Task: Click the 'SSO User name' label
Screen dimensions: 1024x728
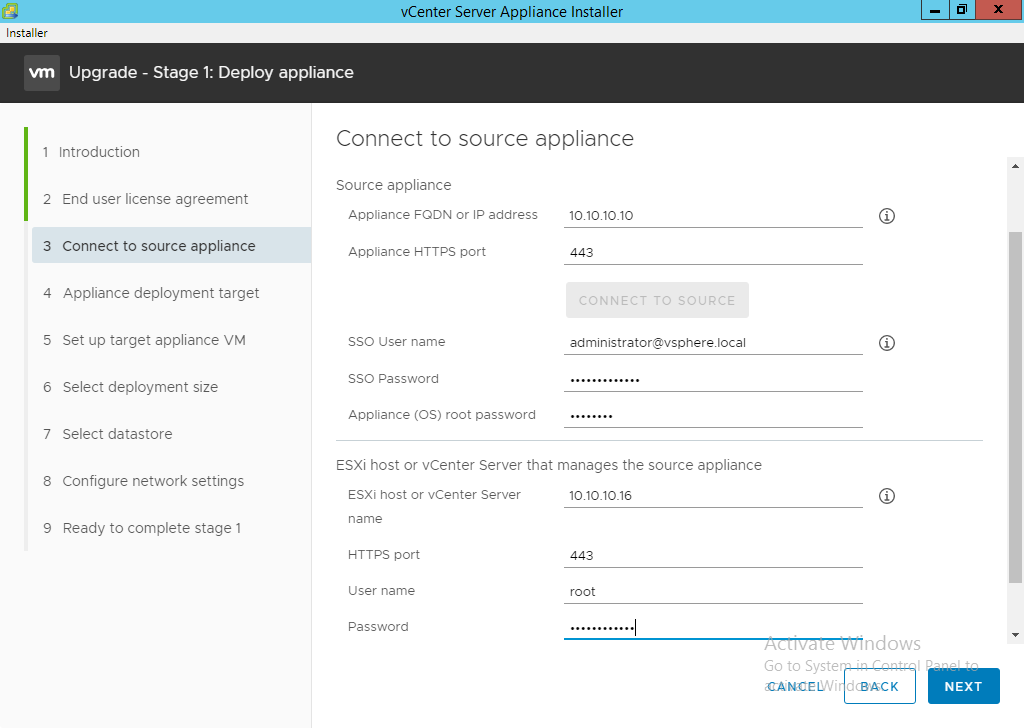Action: [x=396, y=341]
